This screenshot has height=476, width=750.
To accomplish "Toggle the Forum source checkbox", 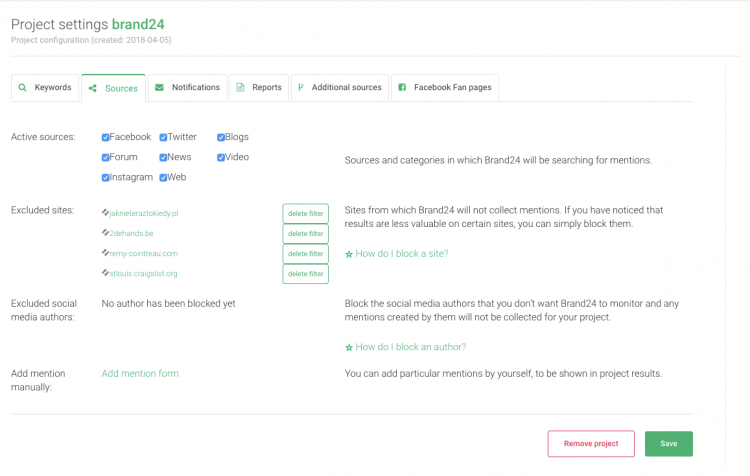I will (x=106, y=157).
